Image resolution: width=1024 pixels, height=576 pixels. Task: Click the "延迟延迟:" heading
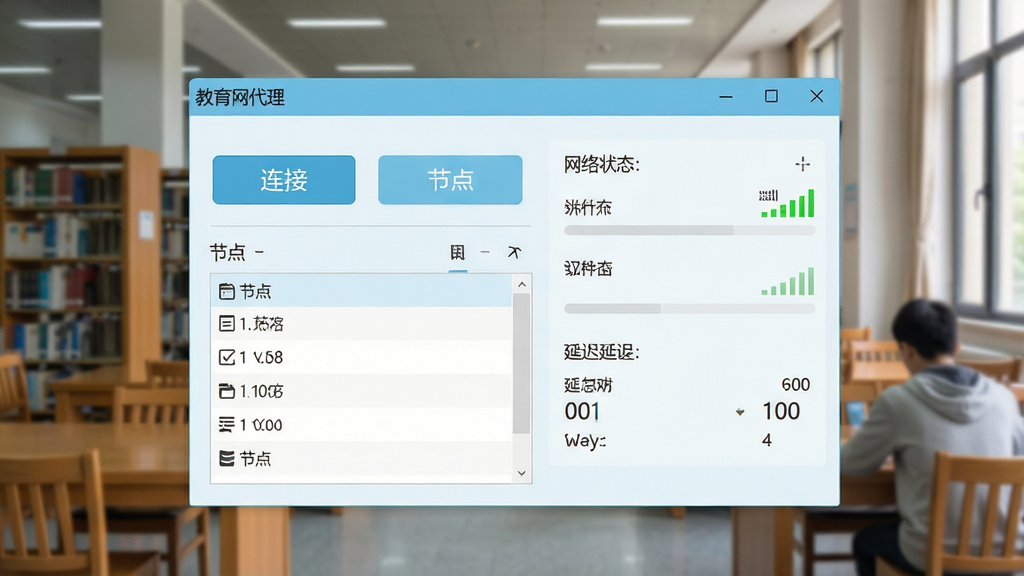(x=602, y=352)
